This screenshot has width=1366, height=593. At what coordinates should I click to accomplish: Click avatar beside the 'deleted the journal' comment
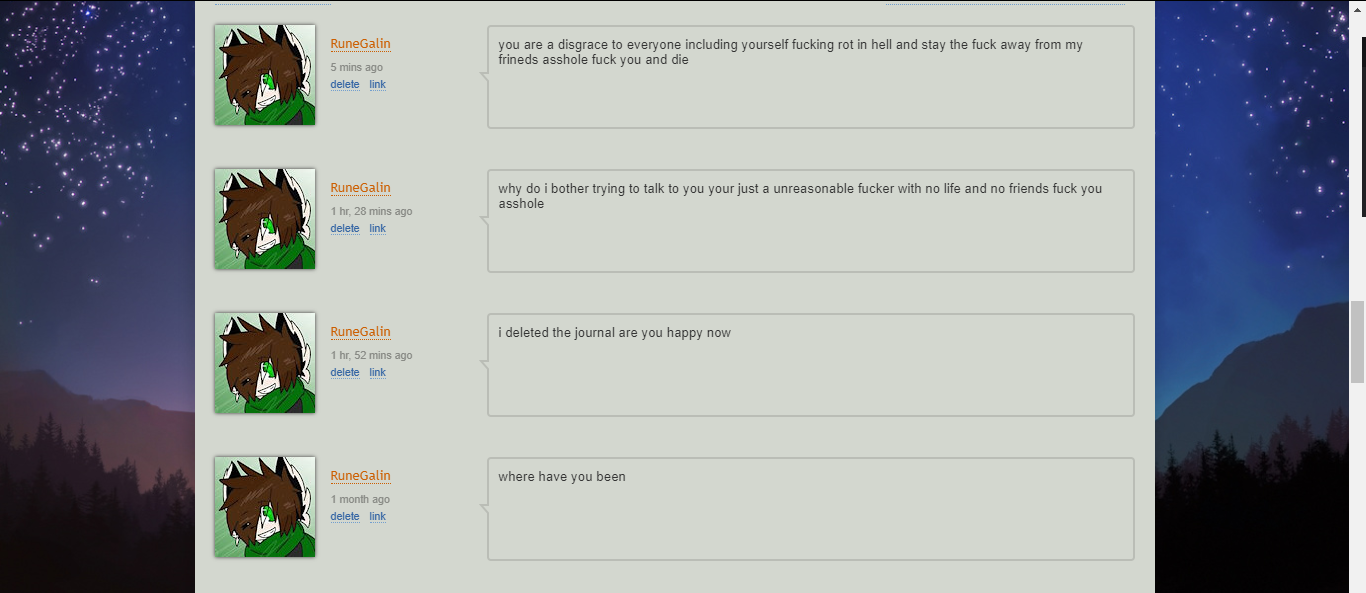265,363
